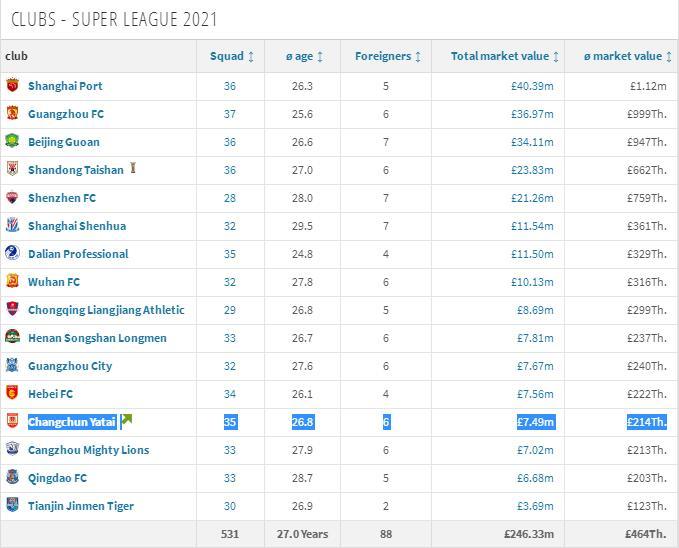Open the highlighted Changchun Yatai link

[72, 422]
